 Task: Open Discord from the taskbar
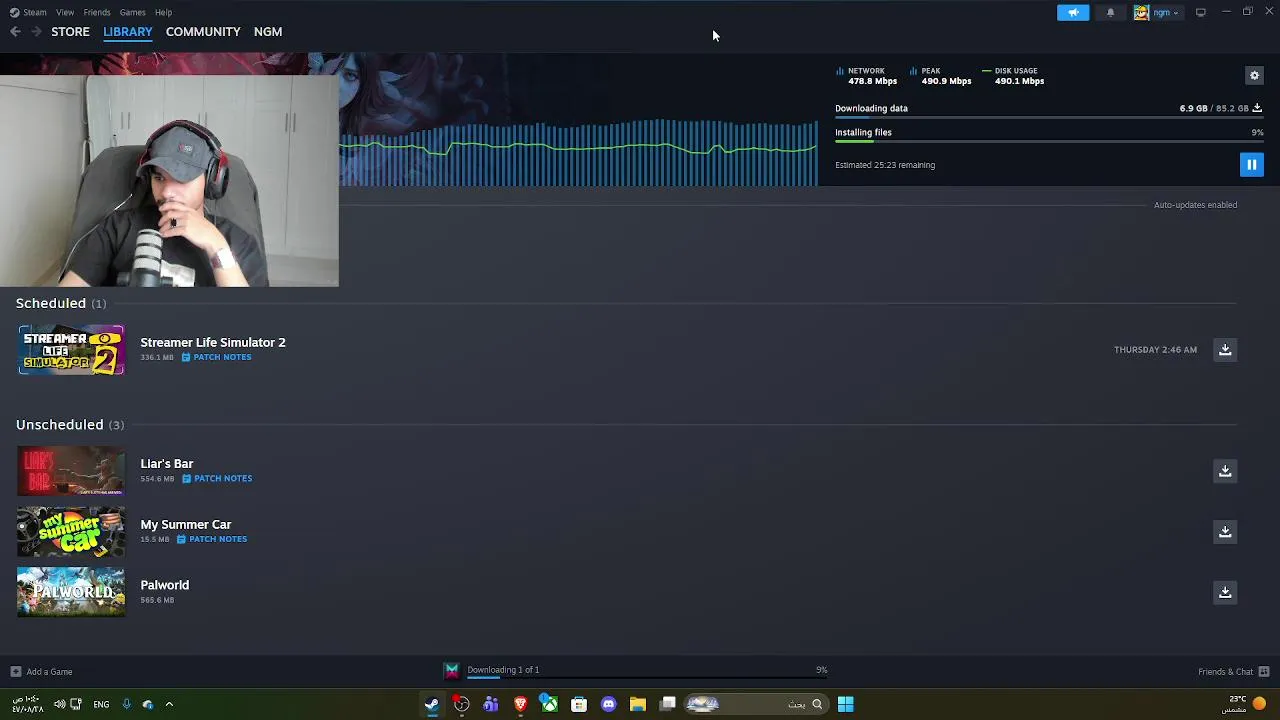pyautogui.click(x=608, y=704)
